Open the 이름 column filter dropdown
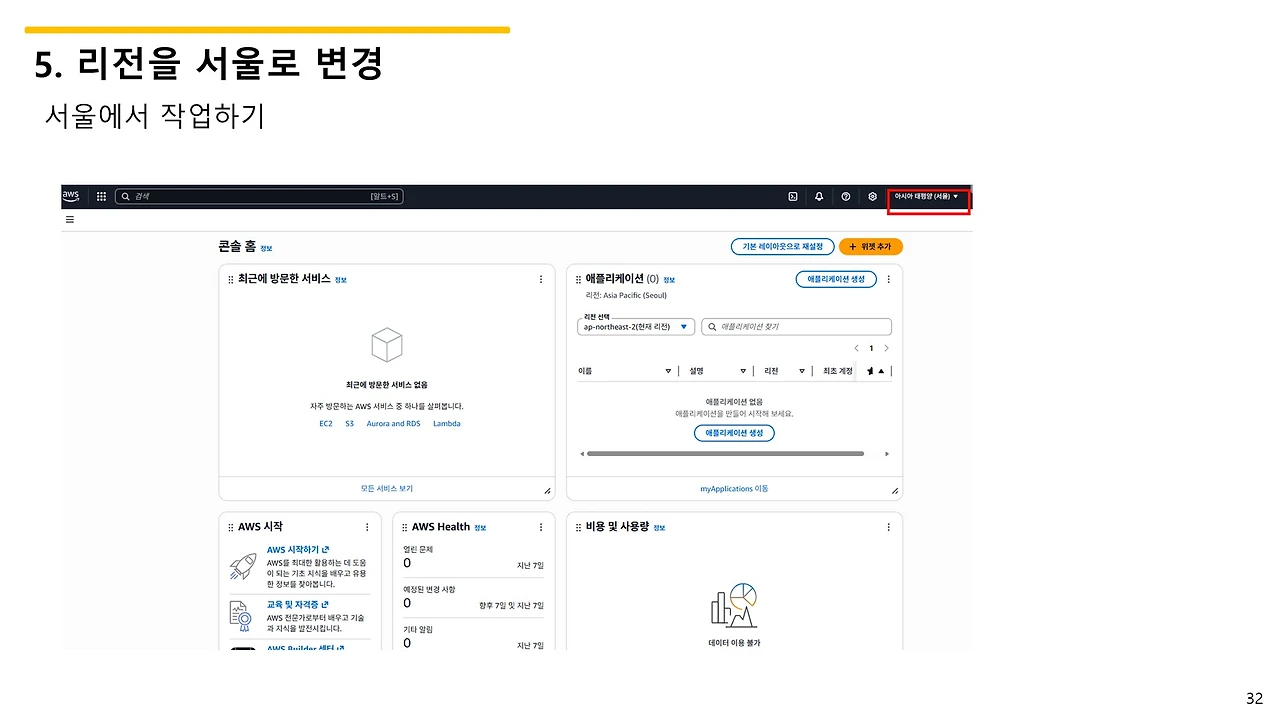This screenshot has width=1280, height=720. [x=668, y=370]
